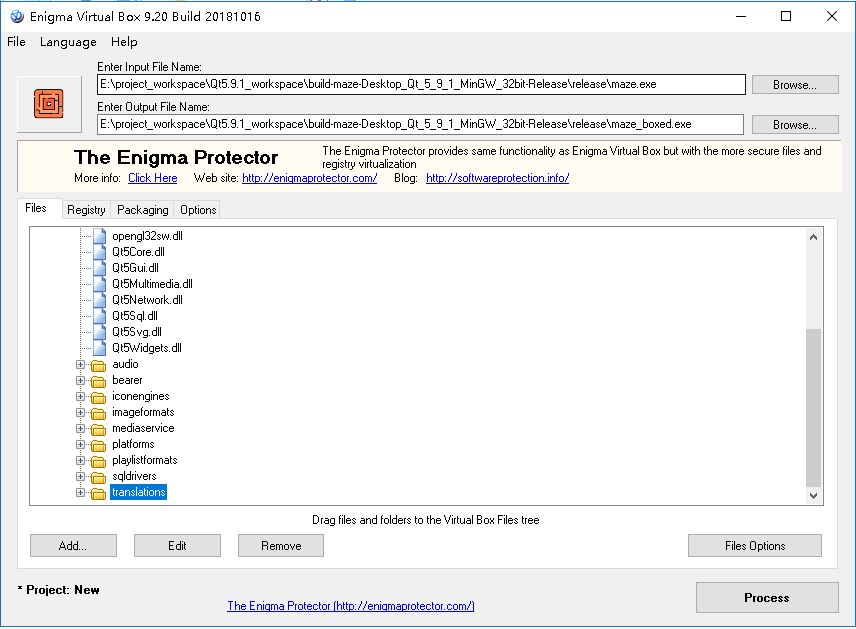Click the Qt5Core.dll file icon
Screen dimensions: 856x629
tap(98, 252)
